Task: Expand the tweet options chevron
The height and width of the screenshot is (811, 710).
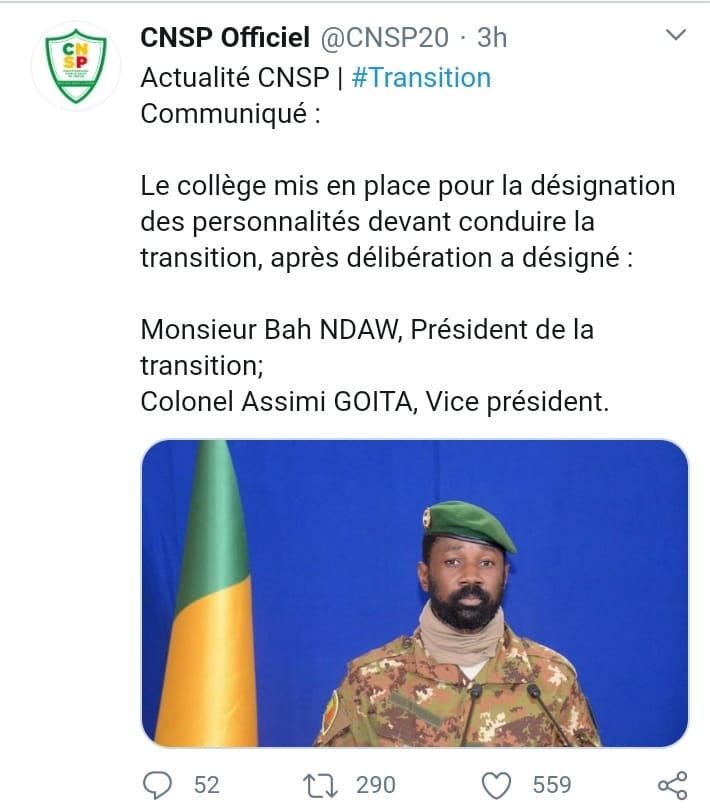Action: tap(676, 37)
